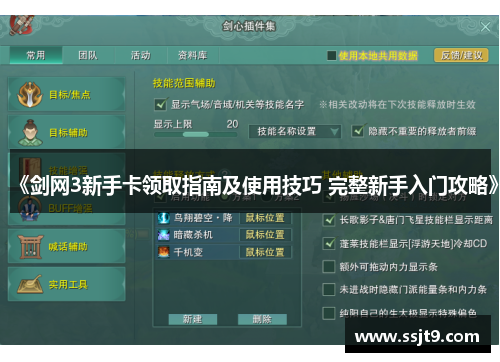Screen dimensions: 500x362
Task: Enable 使用本地共用数据 checkbox
Action: tap(332, 56)
